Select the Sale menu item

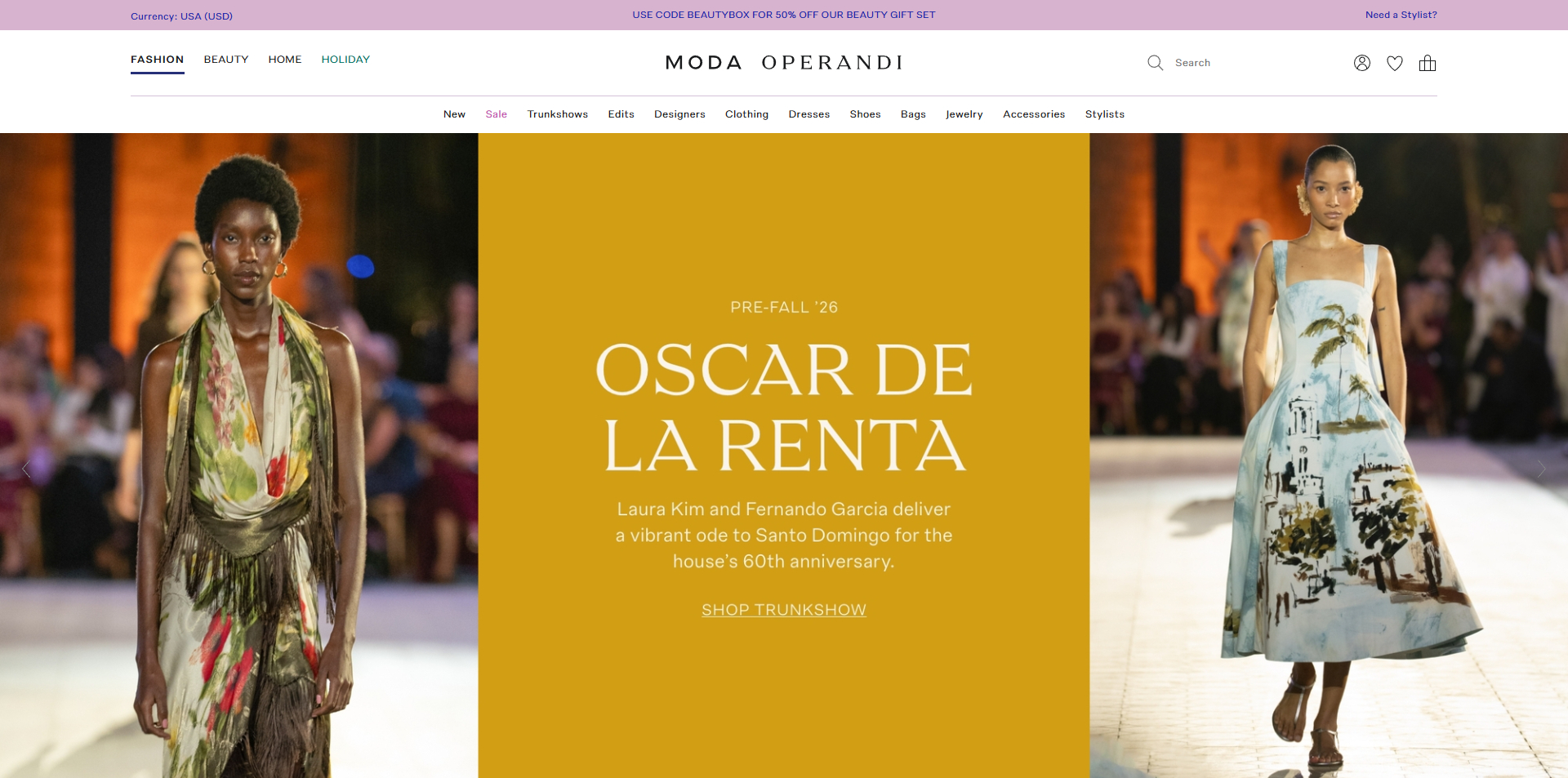(x=496, y=114)
